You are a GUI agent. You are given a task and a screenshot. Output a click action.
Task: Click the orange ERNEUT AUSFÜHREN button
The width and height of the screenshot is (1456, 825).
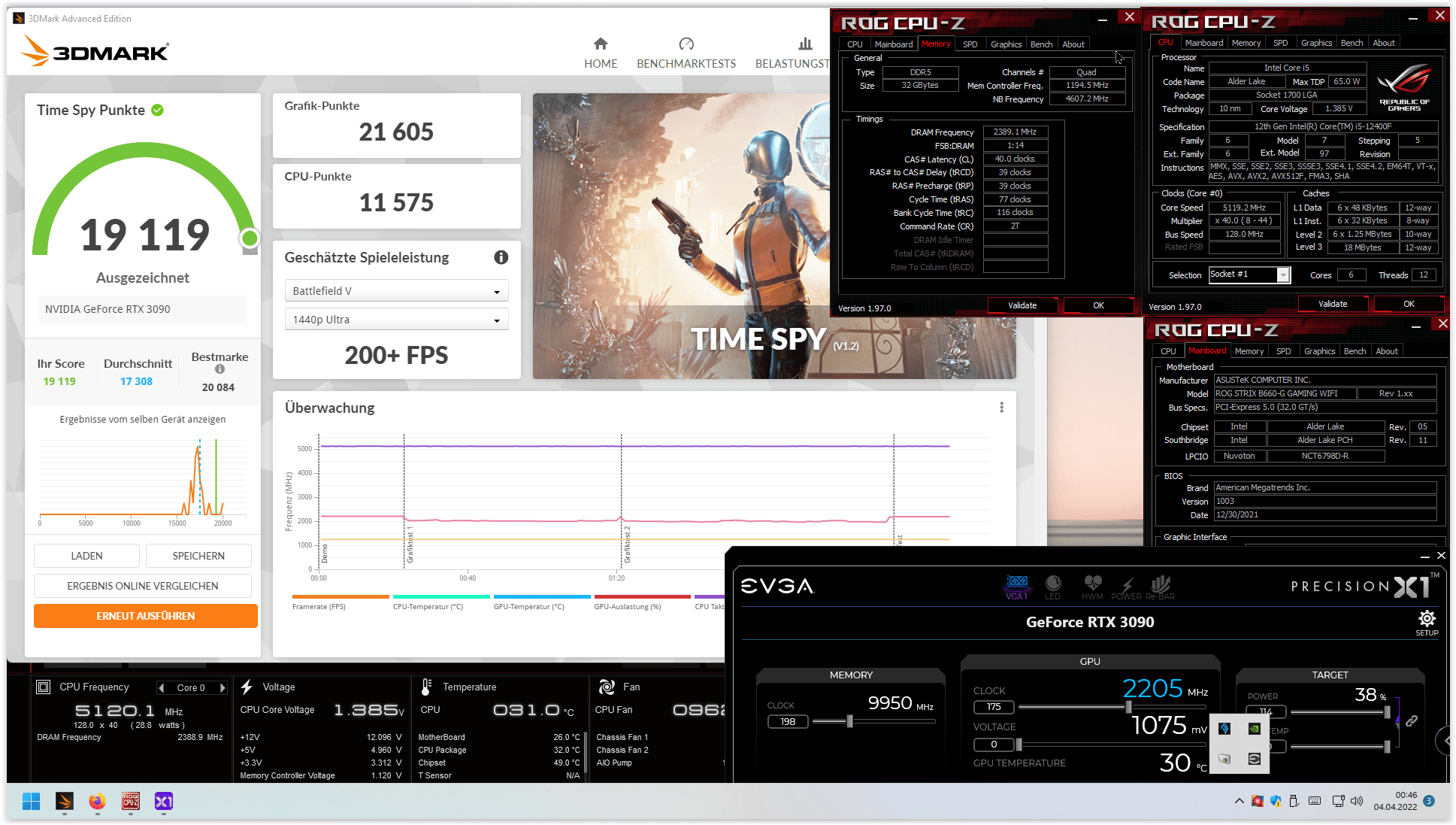pos(146,616)
